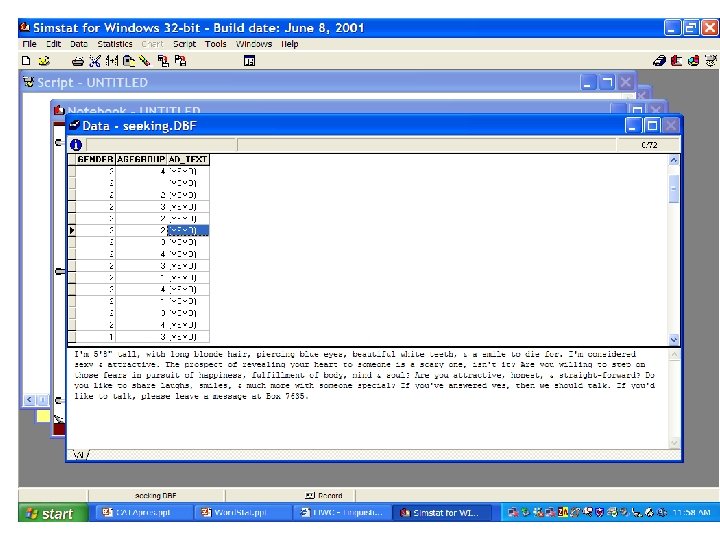Click seeking.DBF in the status bar
Viewport: 720px width, 540px height.
(156, 495)
